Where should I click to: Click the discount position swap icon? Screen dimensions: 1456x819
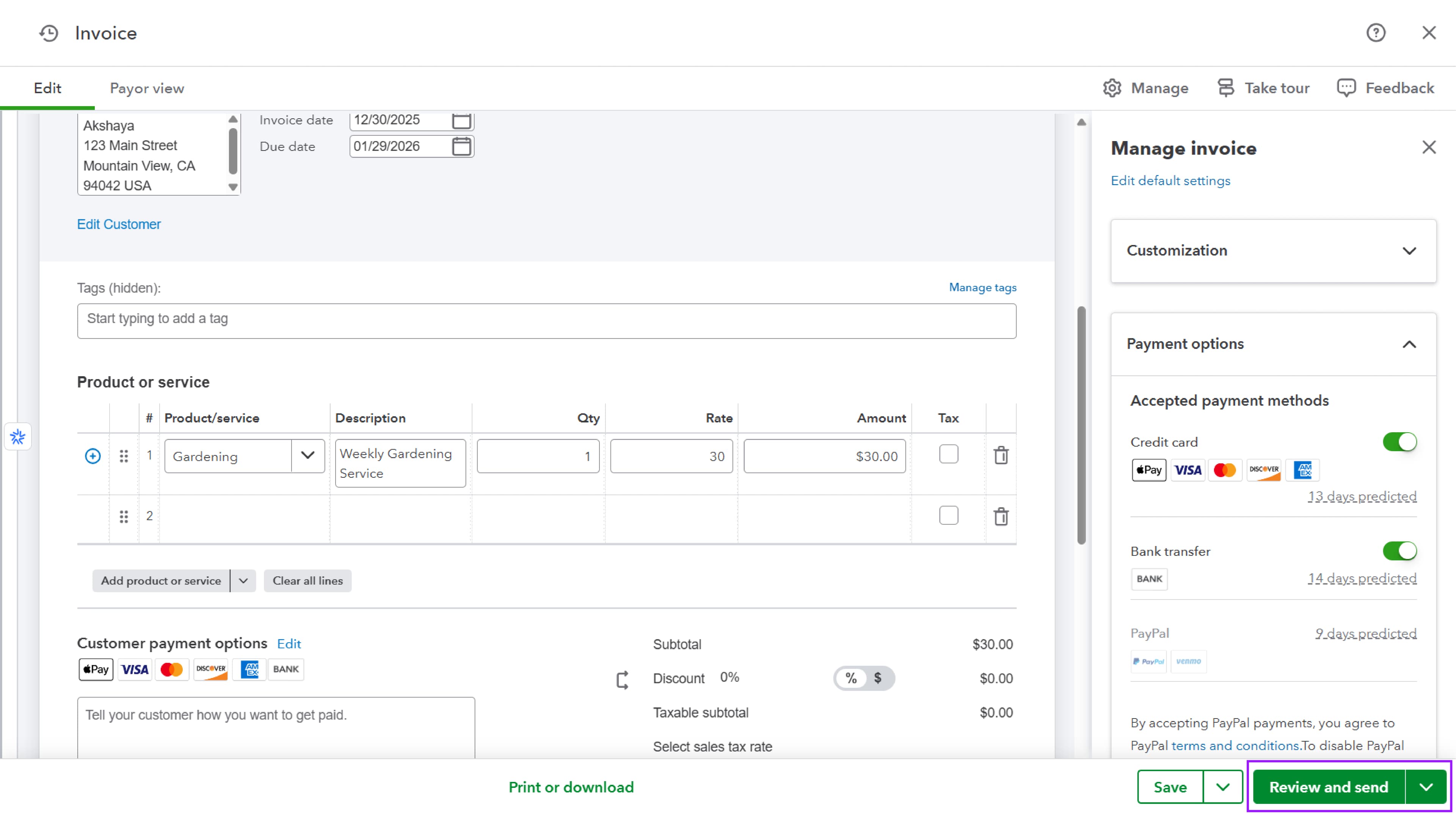point(622,679)
